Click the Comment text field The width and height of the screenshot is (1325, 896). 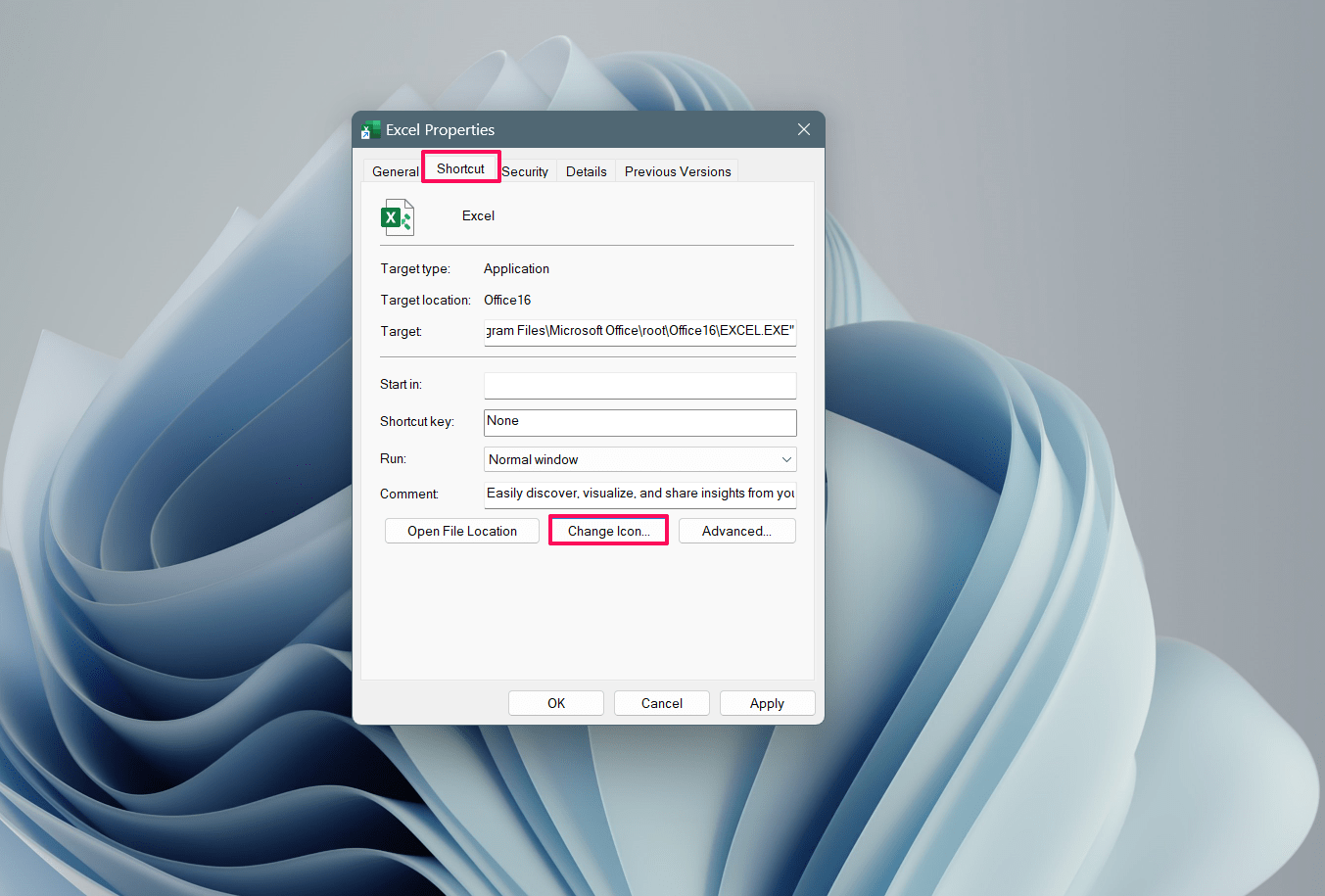click(639, 495)
